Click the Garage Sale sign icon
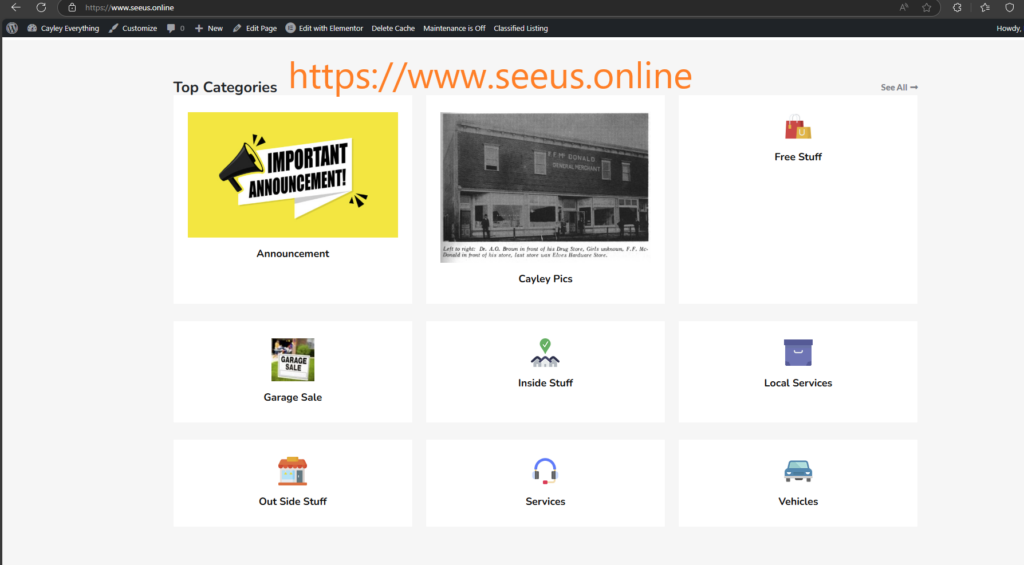 [x=292, y=359]
